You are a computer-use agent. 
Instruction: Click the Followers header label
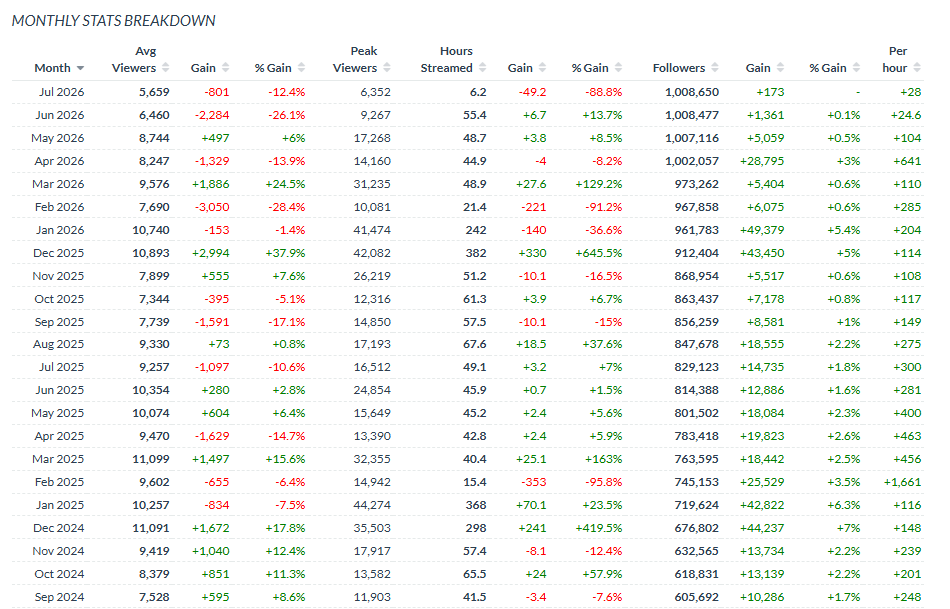tap(679, 68)
